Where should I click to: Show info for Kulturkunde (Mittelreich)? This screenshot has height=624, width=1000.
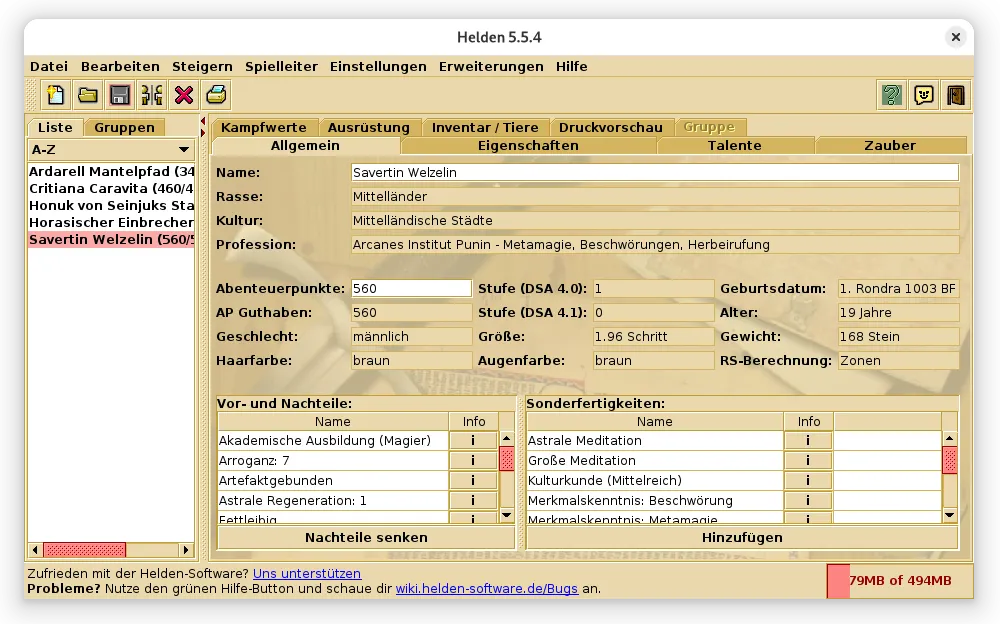(x=808, y=480)
